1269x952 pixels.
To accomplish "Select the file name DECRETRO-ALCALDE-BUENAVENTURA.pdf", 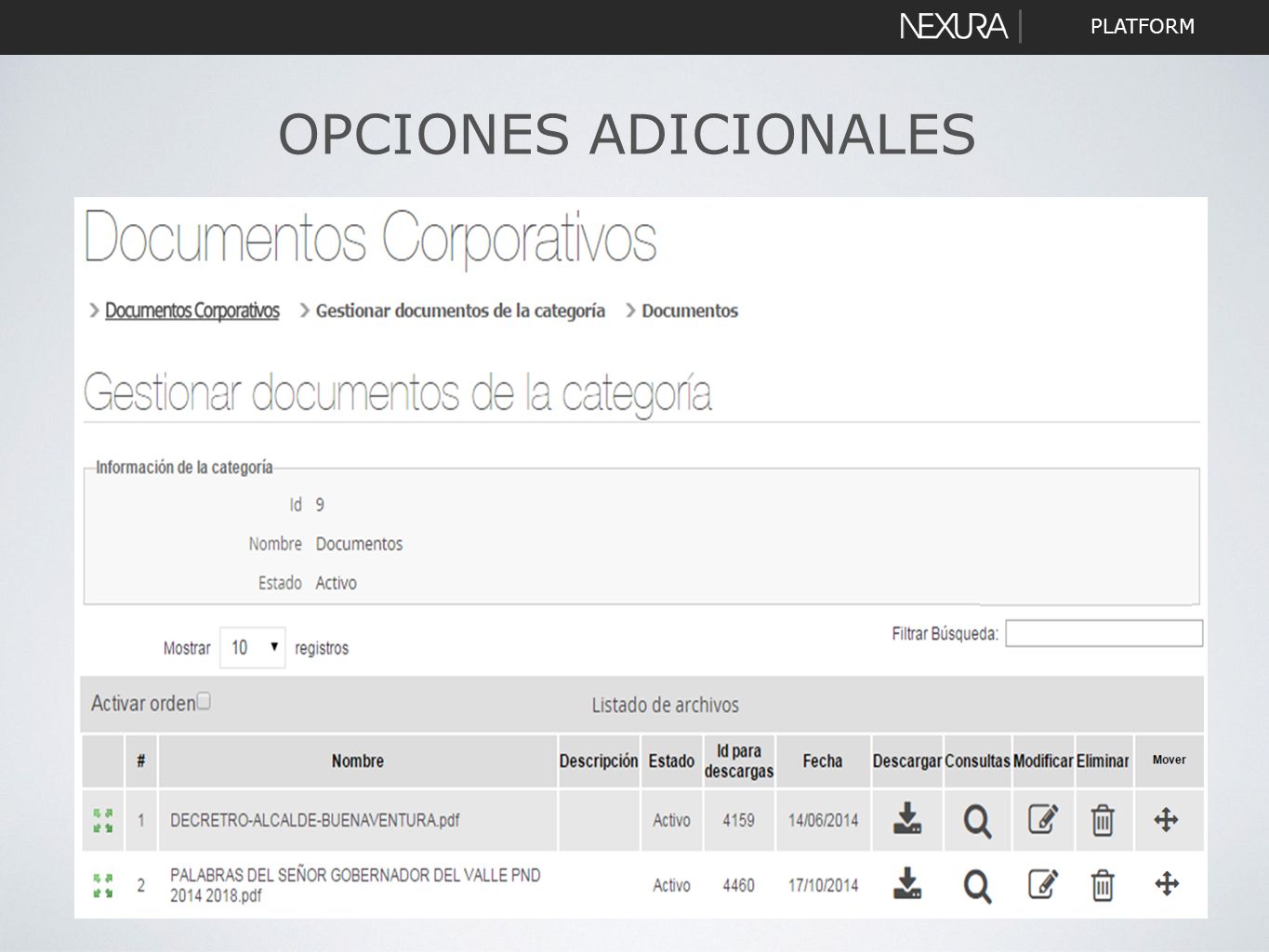I will (314, 820).
